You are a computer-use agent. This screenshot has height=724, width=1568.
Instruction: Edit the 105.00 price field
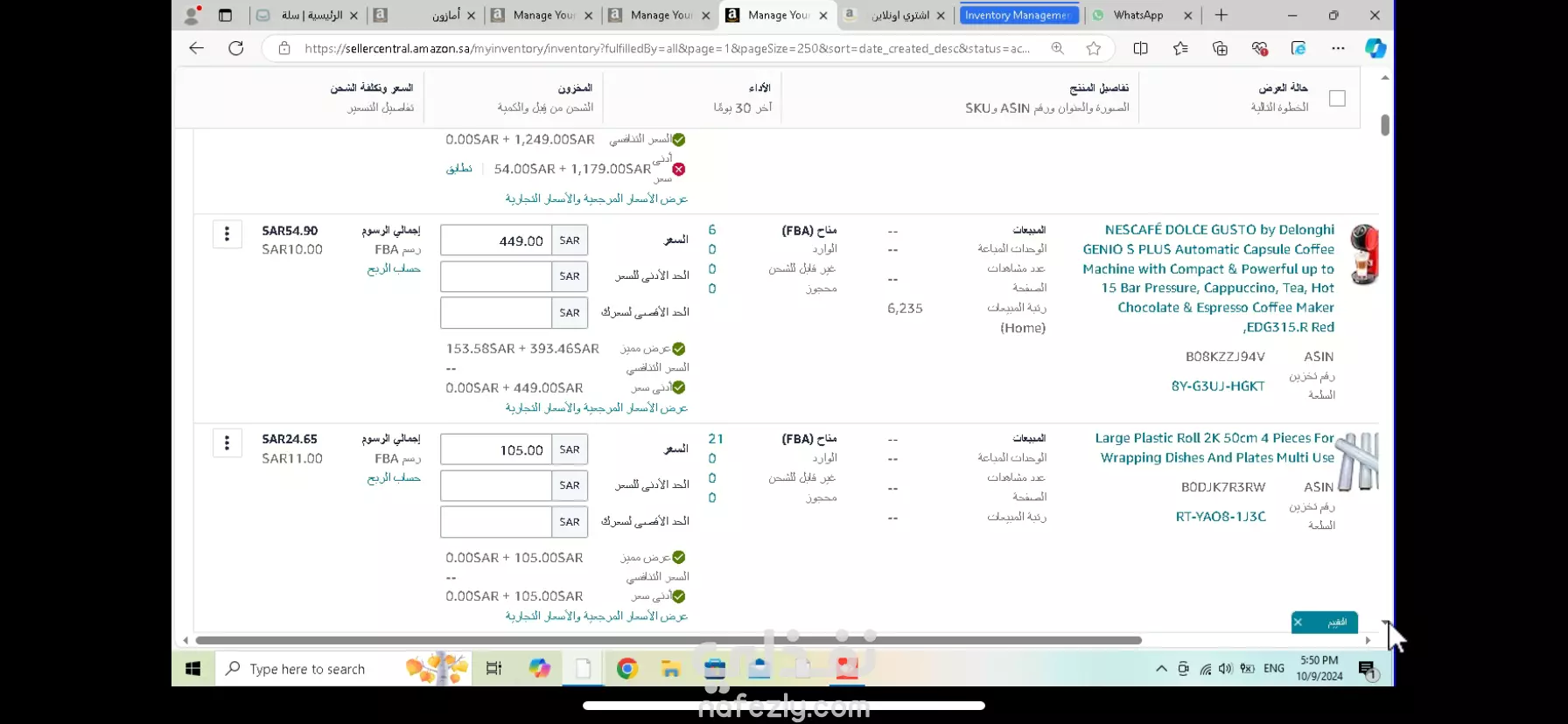[496, 449]
